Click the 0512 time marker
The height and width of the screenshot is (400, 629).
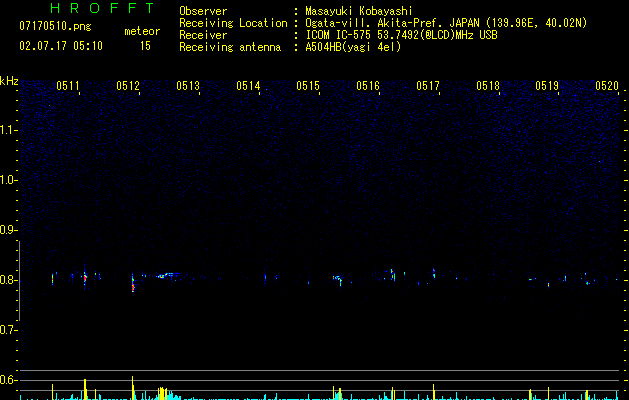point(128,86)
